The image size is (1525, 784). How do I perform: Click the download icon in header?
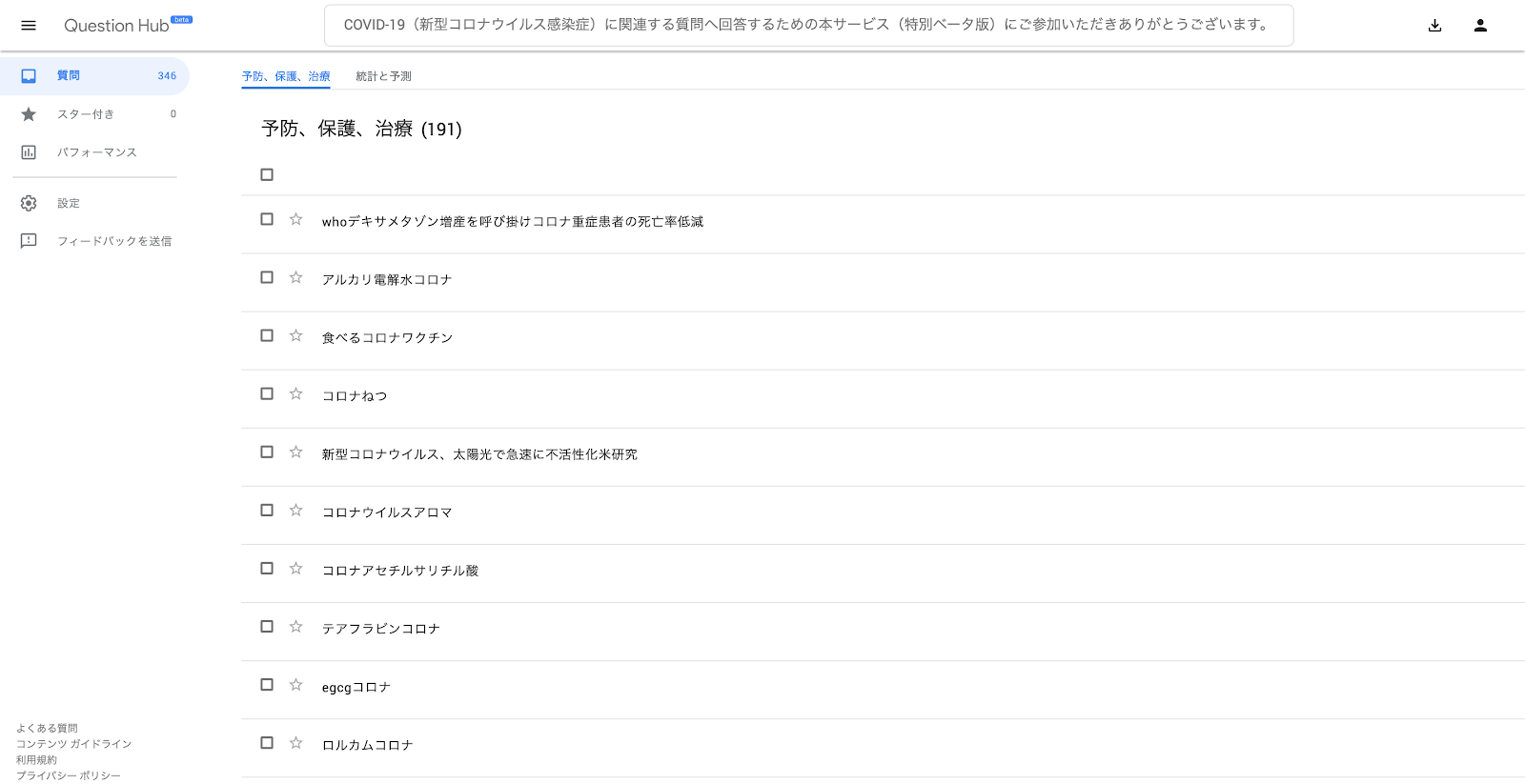(x=1434, y=26)
